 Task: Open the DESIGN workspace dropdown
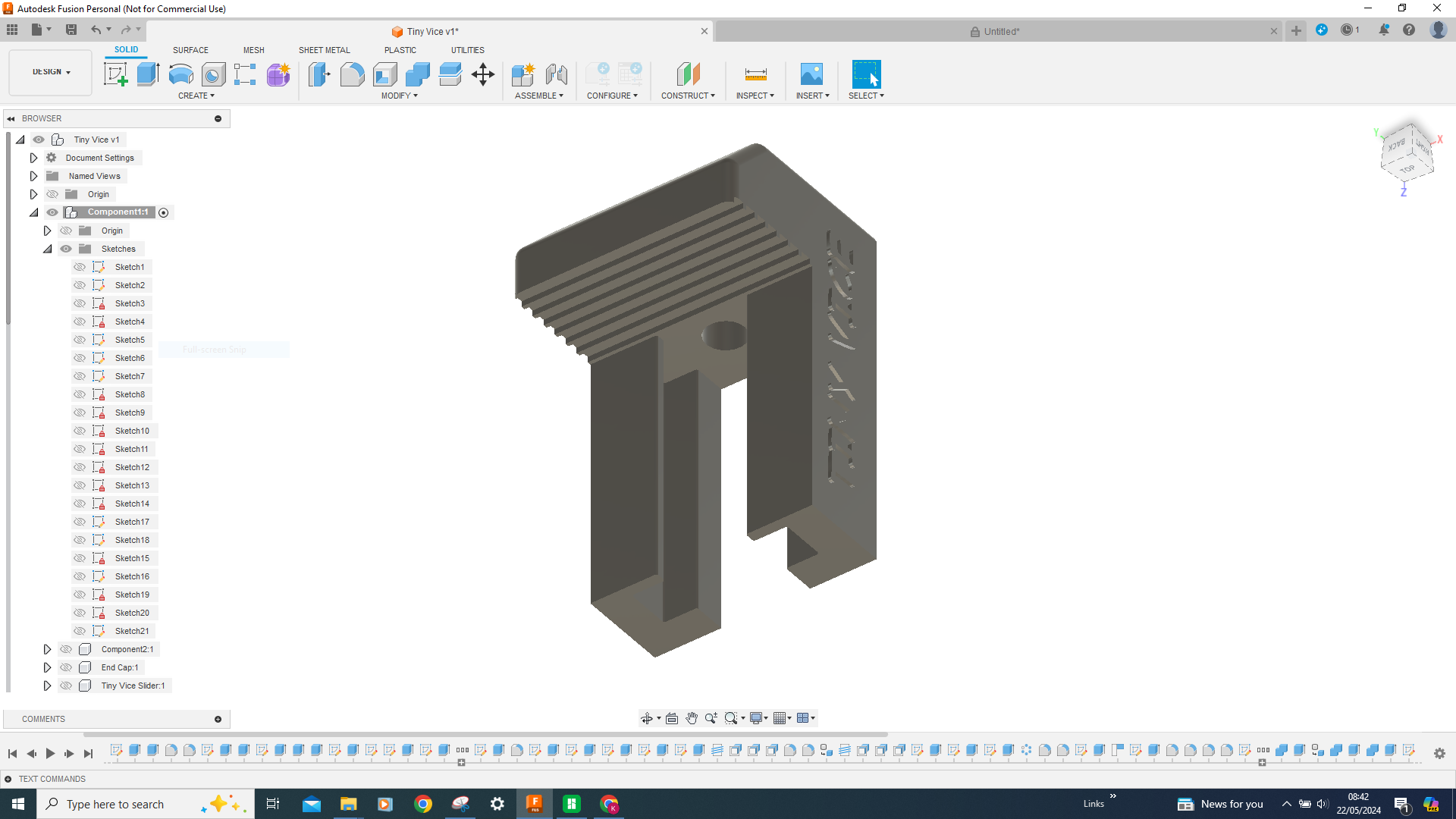[51, 72]
